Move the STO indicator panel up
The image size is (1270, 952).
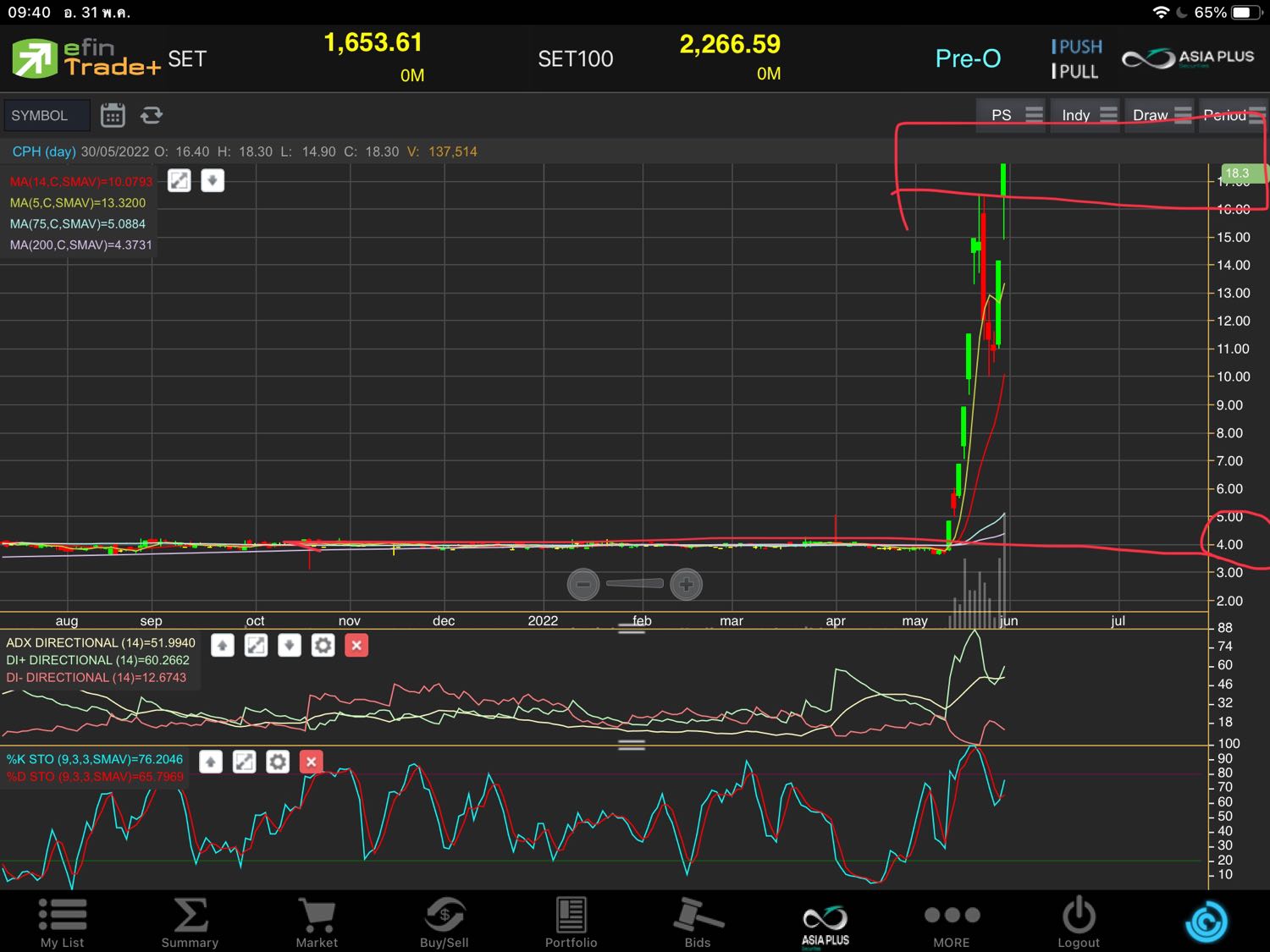(211, 762)
